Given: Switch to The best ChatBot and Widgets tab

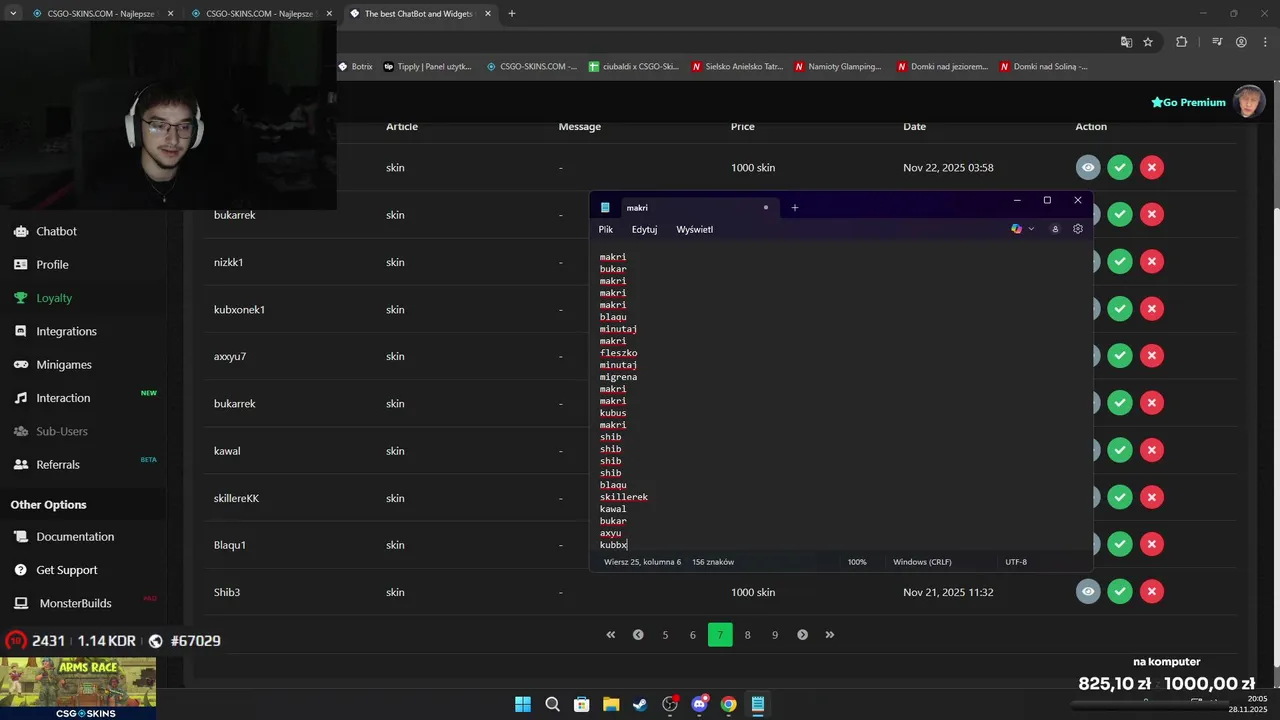Looking at the screenshot, I should pos(418,14).
